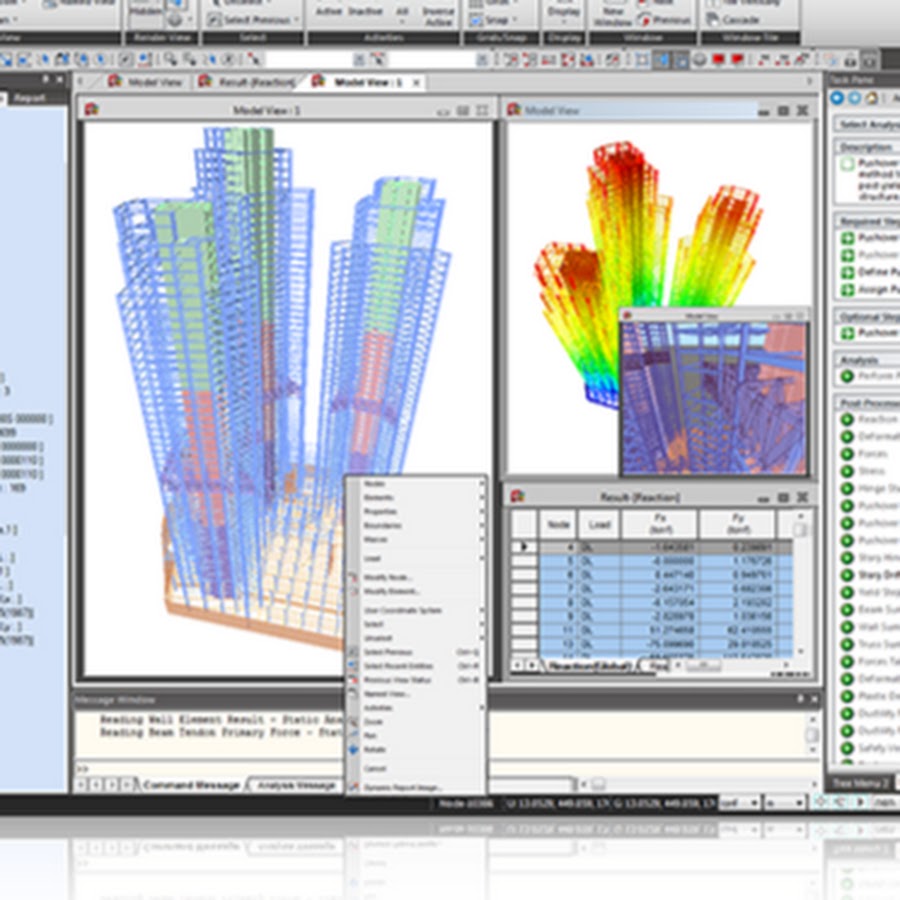This screenshot has width=900, height=900.
Task: Click the Stress result icon in task pane
Action: pos(847,471)
